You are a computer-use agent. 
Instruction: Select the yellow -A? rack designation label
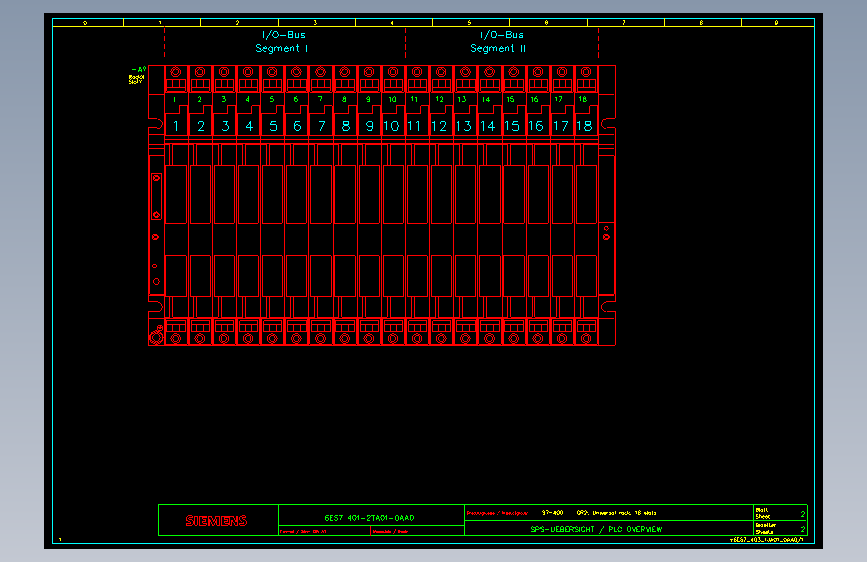(139, 70)
